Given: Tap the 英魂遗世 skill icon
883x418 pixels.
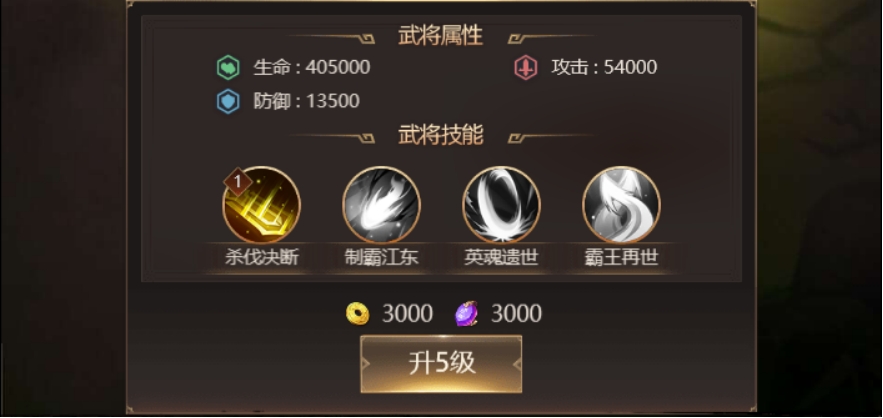Looking at the screenshot, I should 502,205.
